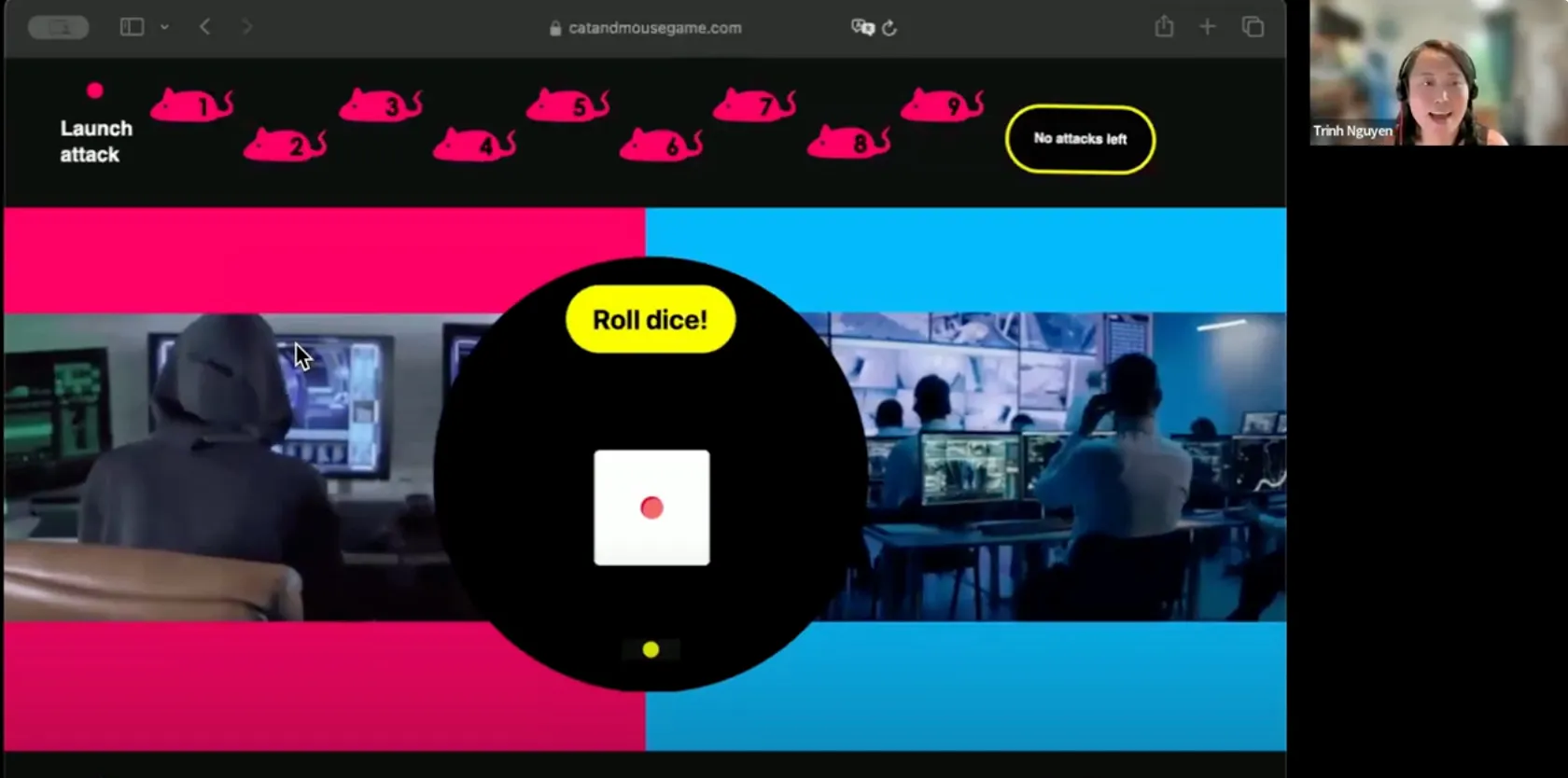Click the yellow dot under the dice
The height and width of the screenshot is (778, 1568).
651,649
